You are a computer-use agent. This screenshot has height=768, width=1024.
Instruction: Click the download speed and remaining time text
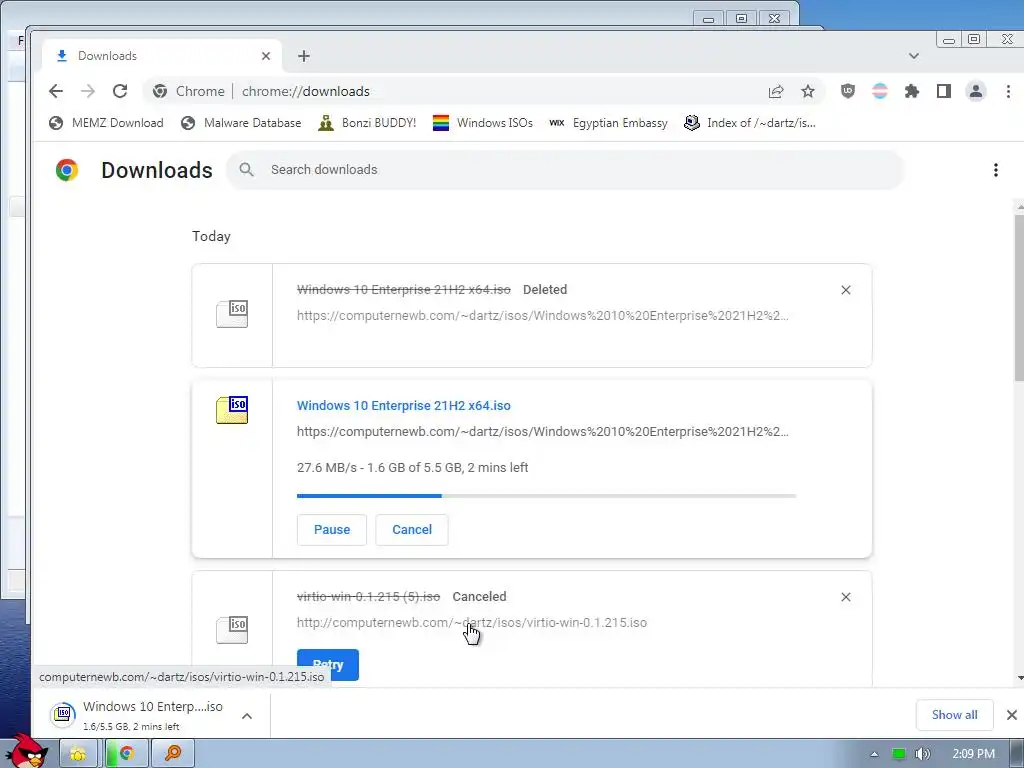[412, 468]
